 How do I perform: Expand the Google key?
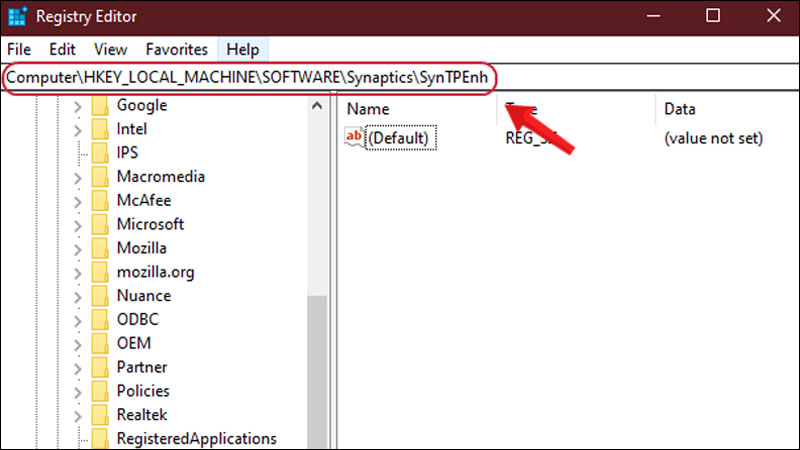pyautogui.click(x=78, y=106)
